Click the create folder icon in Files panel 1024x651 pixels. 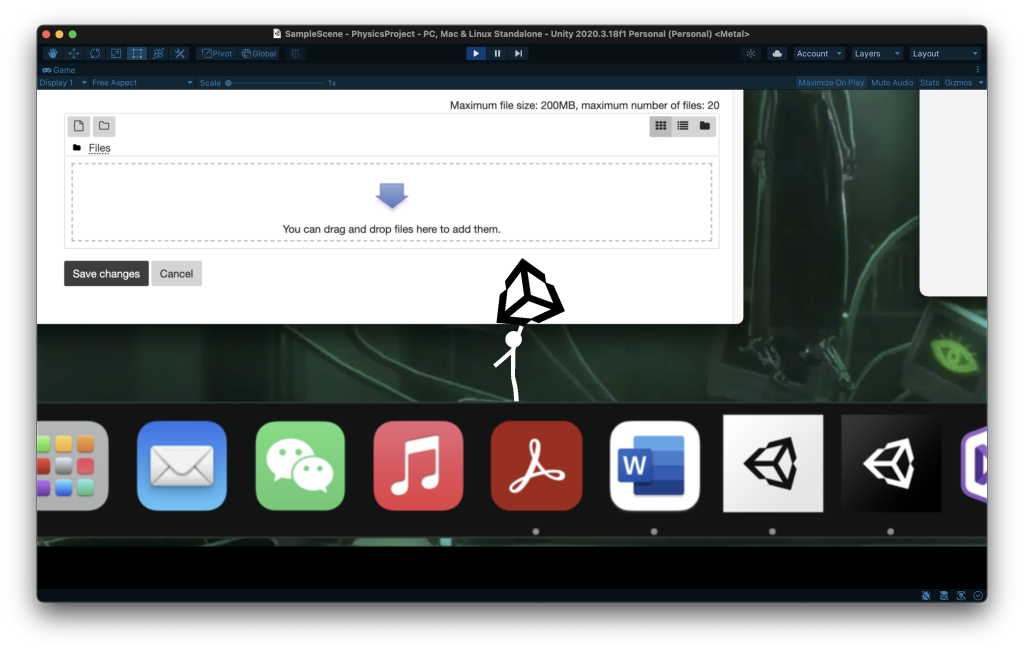coord(104,125)
